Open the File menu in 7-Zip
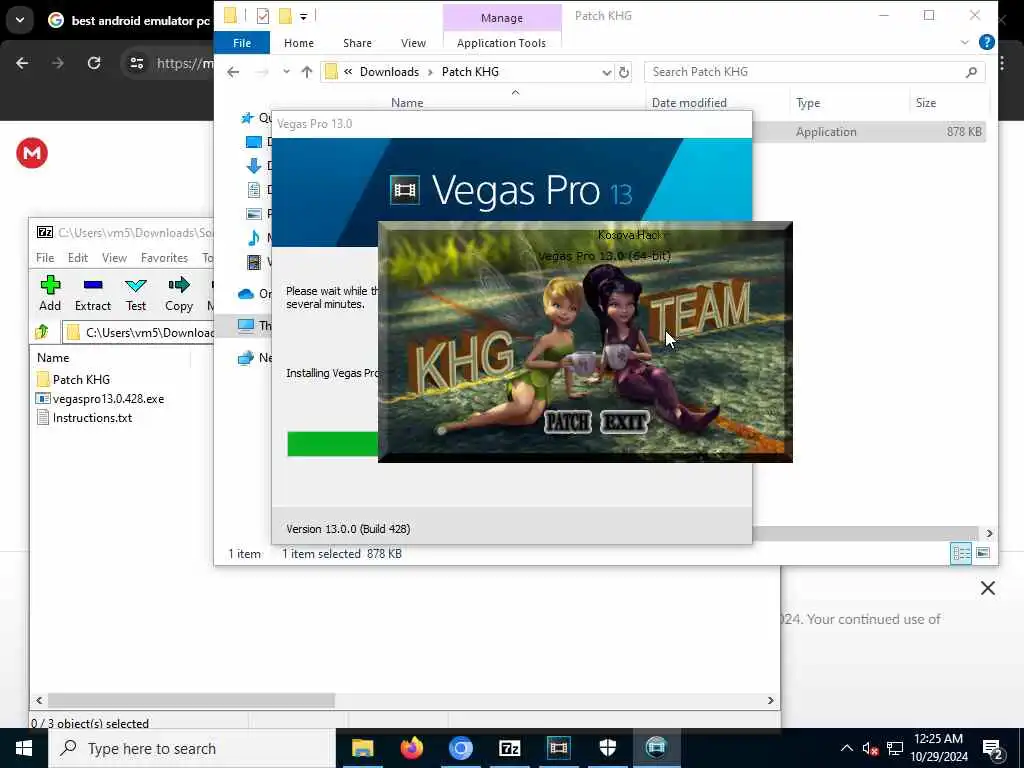This screenshot has width=1024, height=768. (x=45, y=258)
